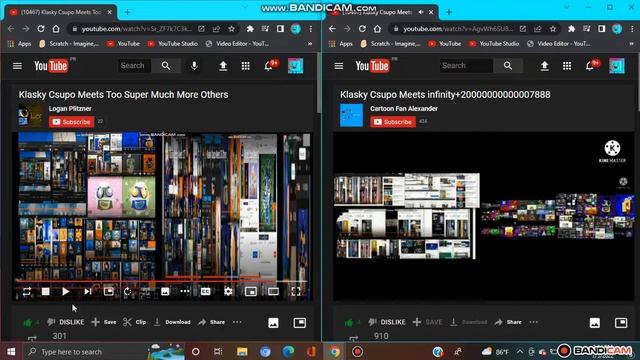Switch to the left window's Klasky Csupo tab

pos(61,12)
